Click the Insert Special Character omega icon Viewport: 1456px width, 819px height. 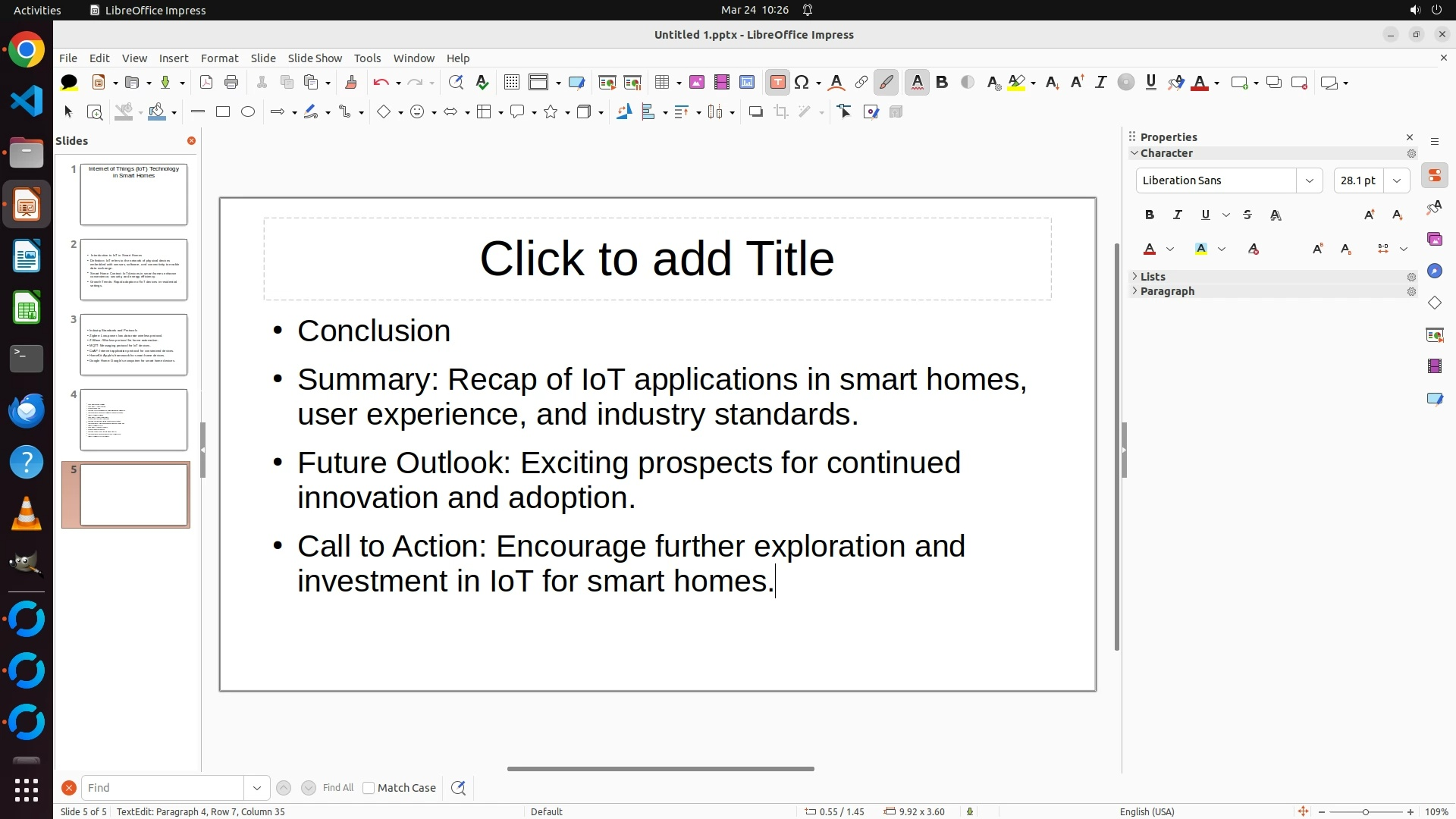point(802,83)
